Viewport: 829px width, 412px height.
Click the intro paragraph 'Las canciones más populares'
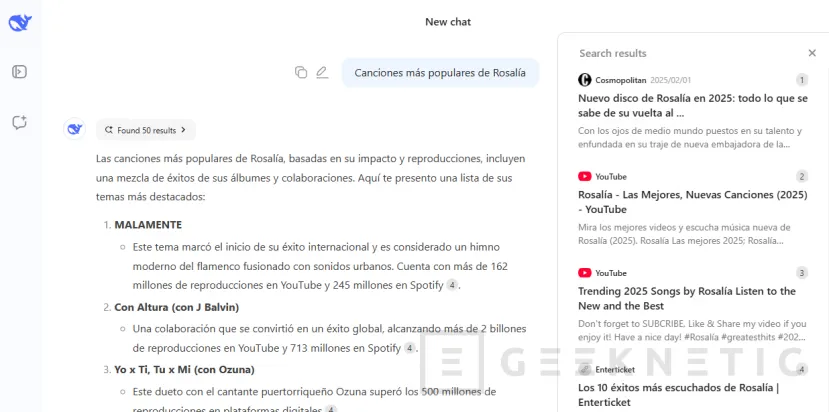(x=311, y=178)
